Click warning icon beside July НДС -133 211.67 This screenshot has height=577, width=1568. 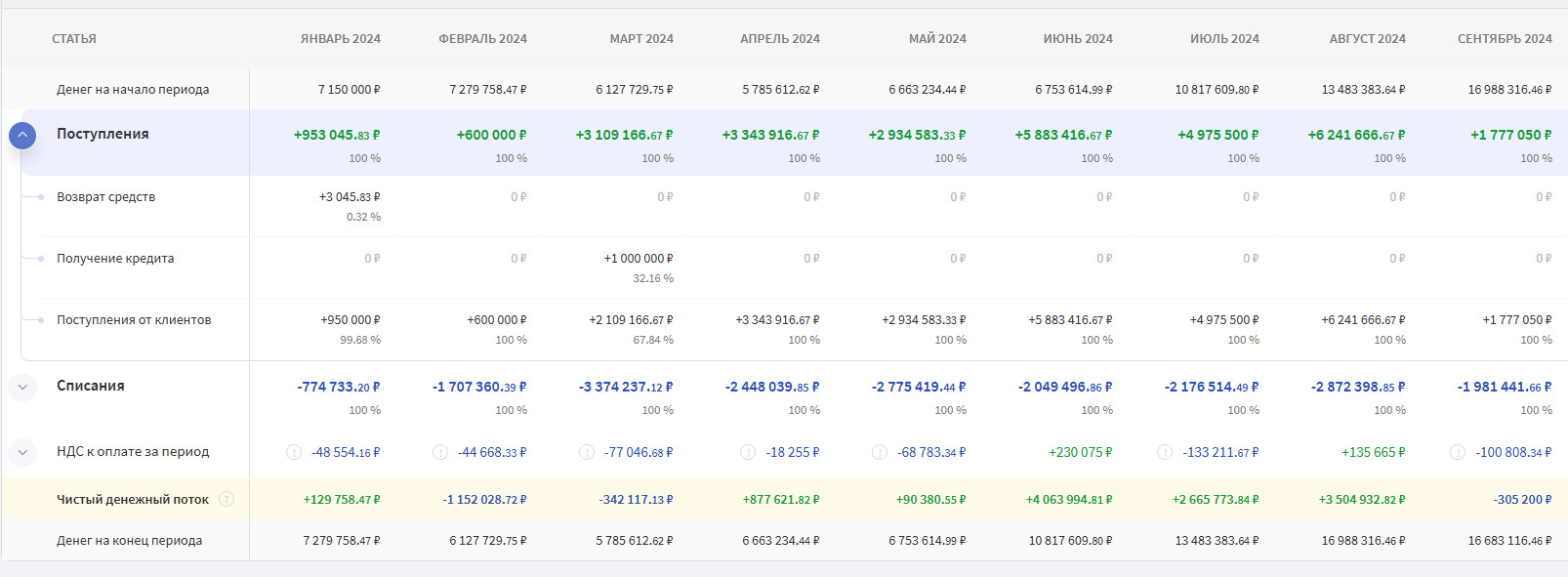tap(1165, 452)
